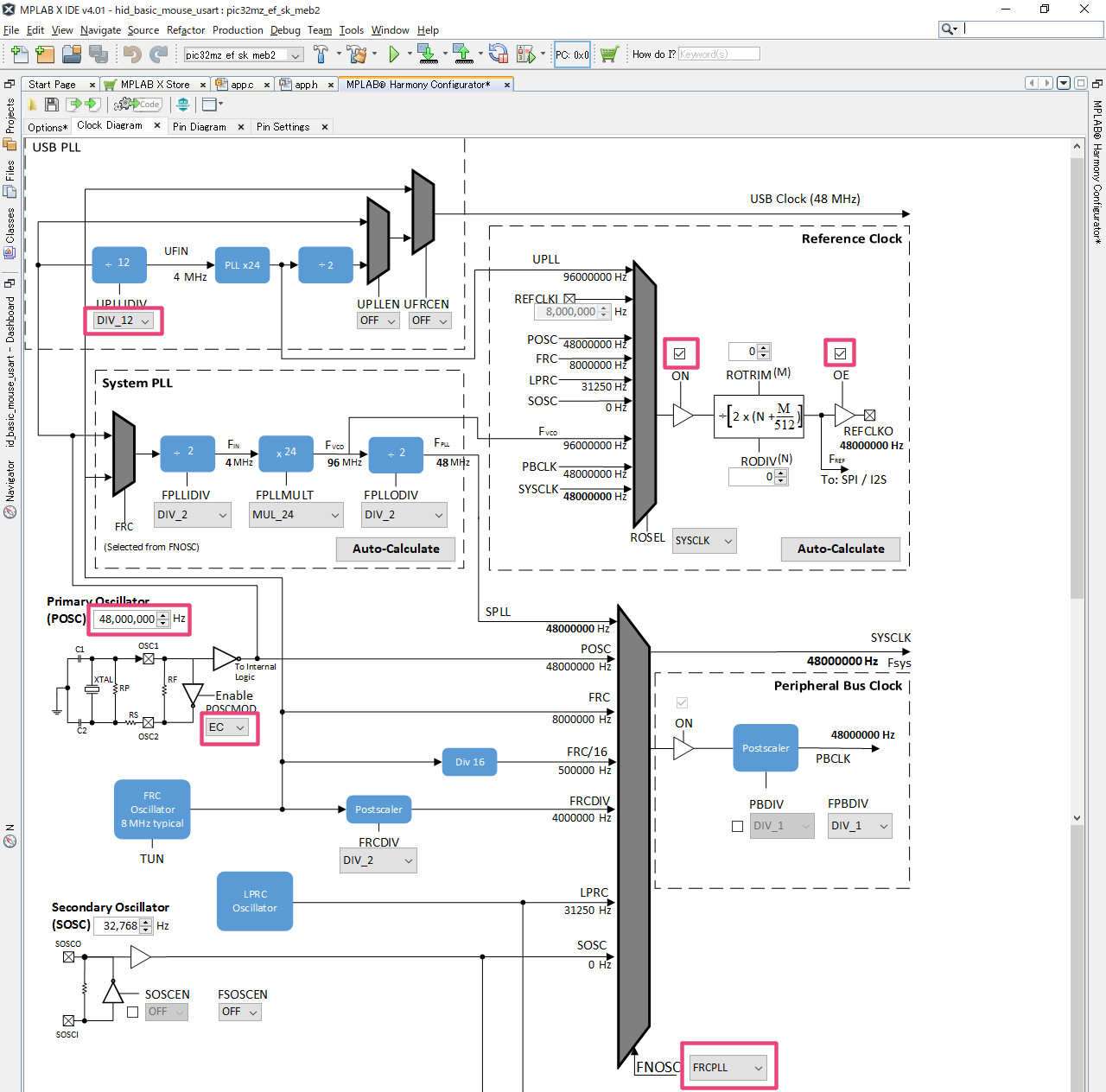Open the UFRCEN OFF dropdown
The image size is (1106, 1092).
tap(429, 321)
